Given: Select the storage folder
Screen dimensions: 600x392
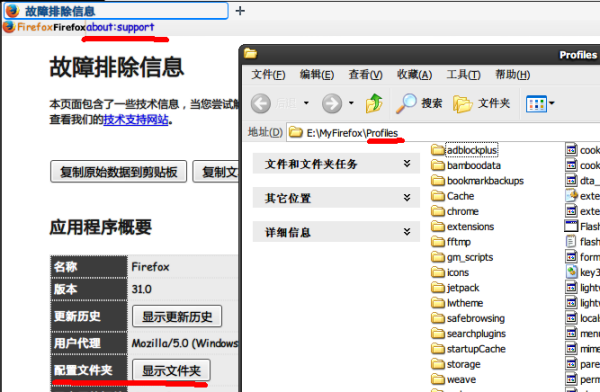Looking at the screenshot, I should (455, 364).
